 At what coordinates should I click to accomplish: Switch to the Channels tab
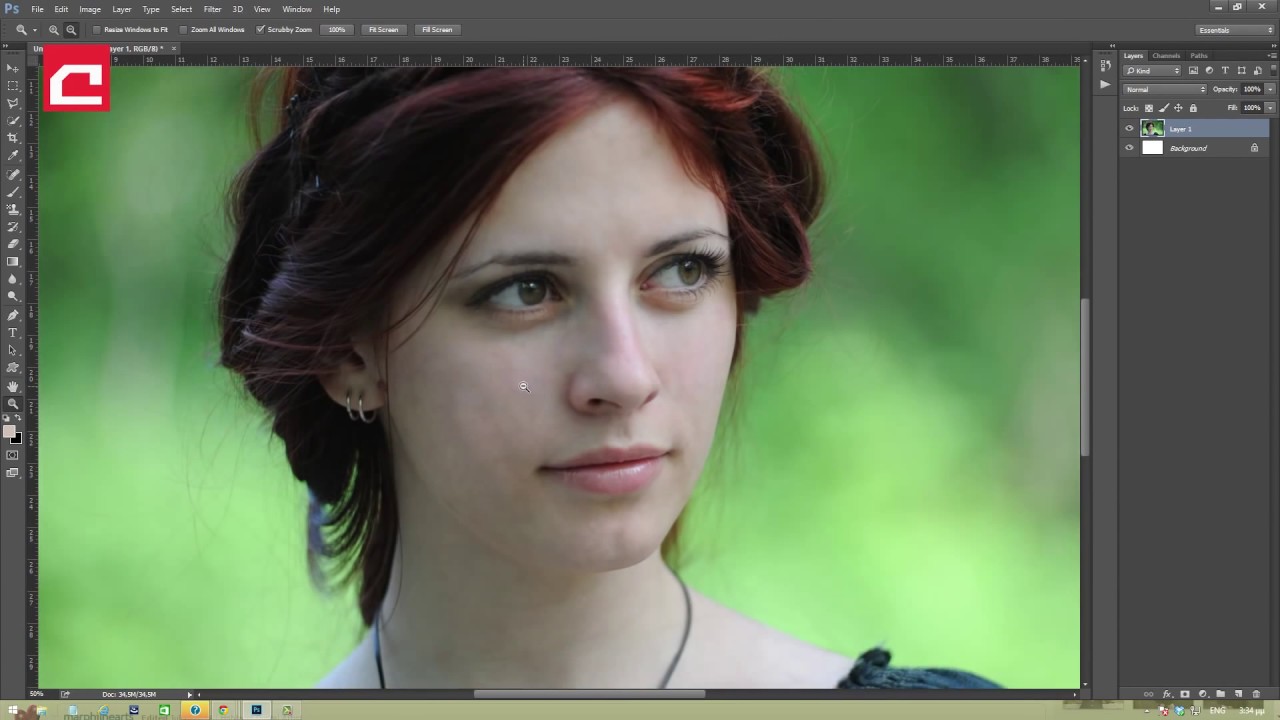tap(1166, 56)
